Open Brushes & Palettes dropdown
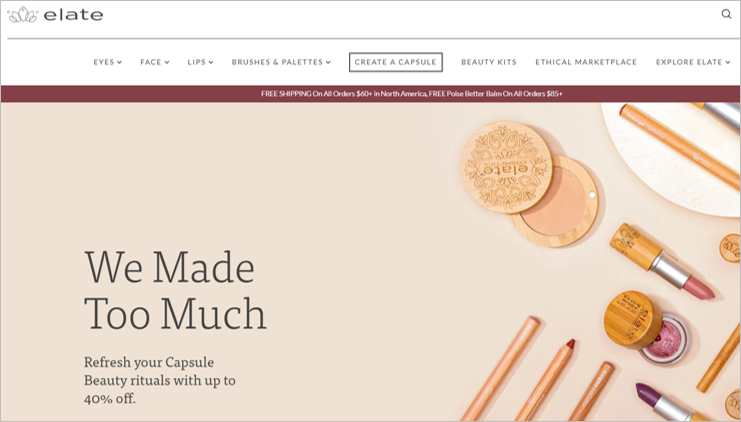 point(281,62)
